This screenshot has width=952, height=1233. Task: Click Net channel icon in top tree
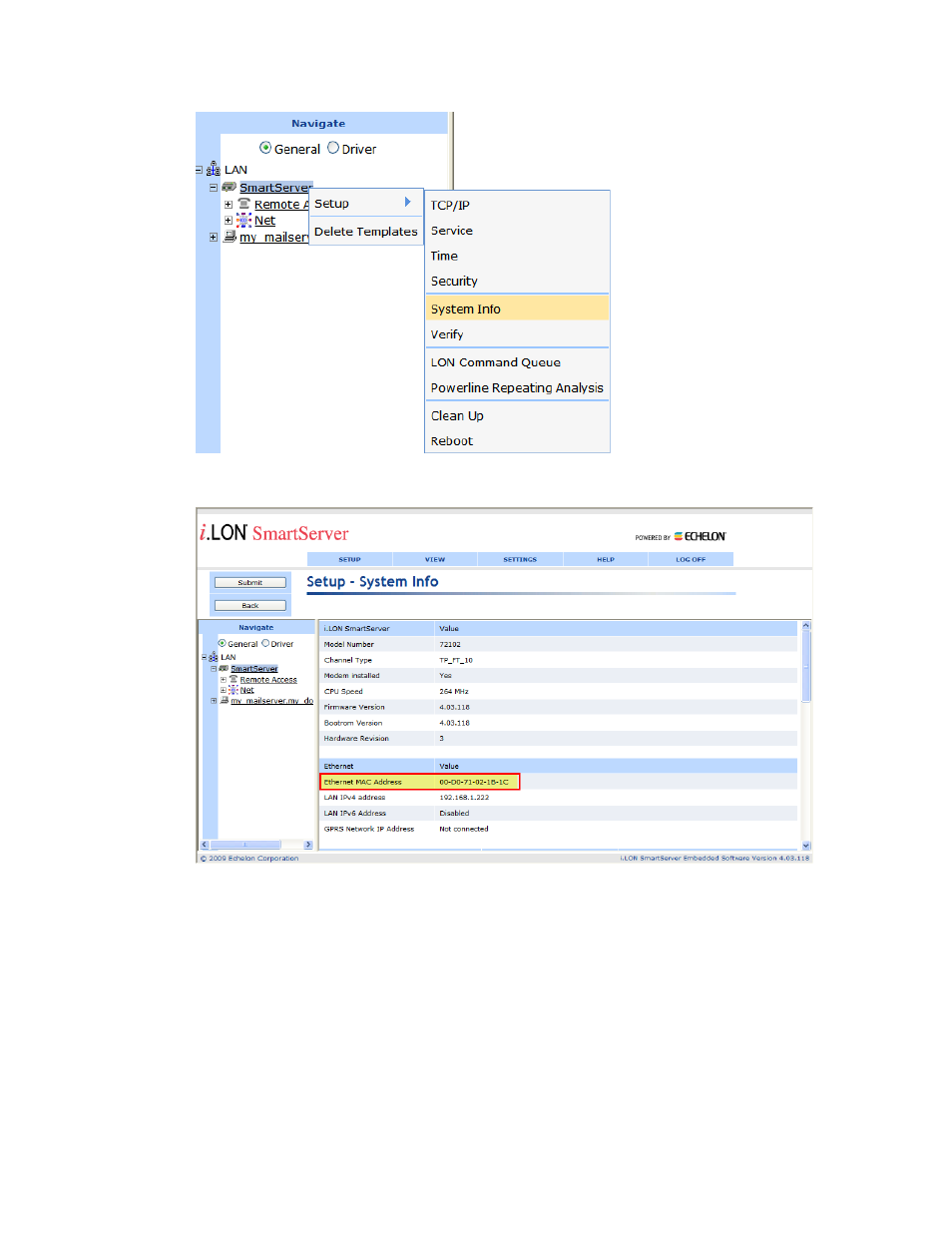click(243, 220)
